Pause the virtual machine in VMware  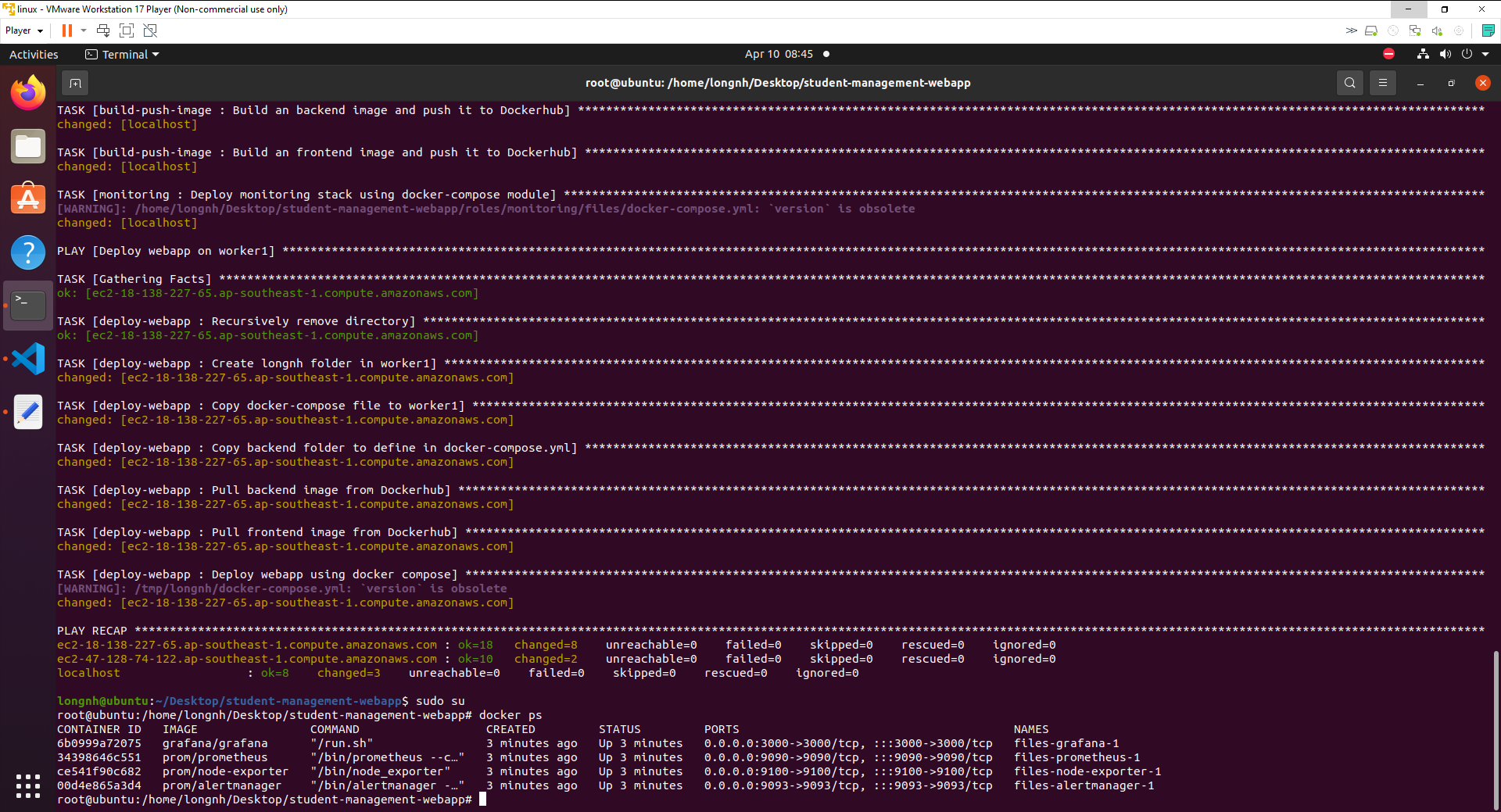coord(67,30)
